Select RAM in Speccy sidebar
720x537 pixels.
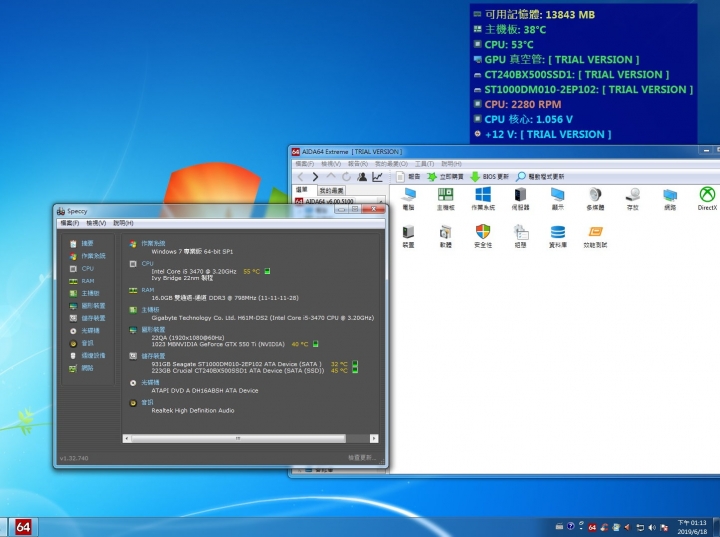[82, 281]
